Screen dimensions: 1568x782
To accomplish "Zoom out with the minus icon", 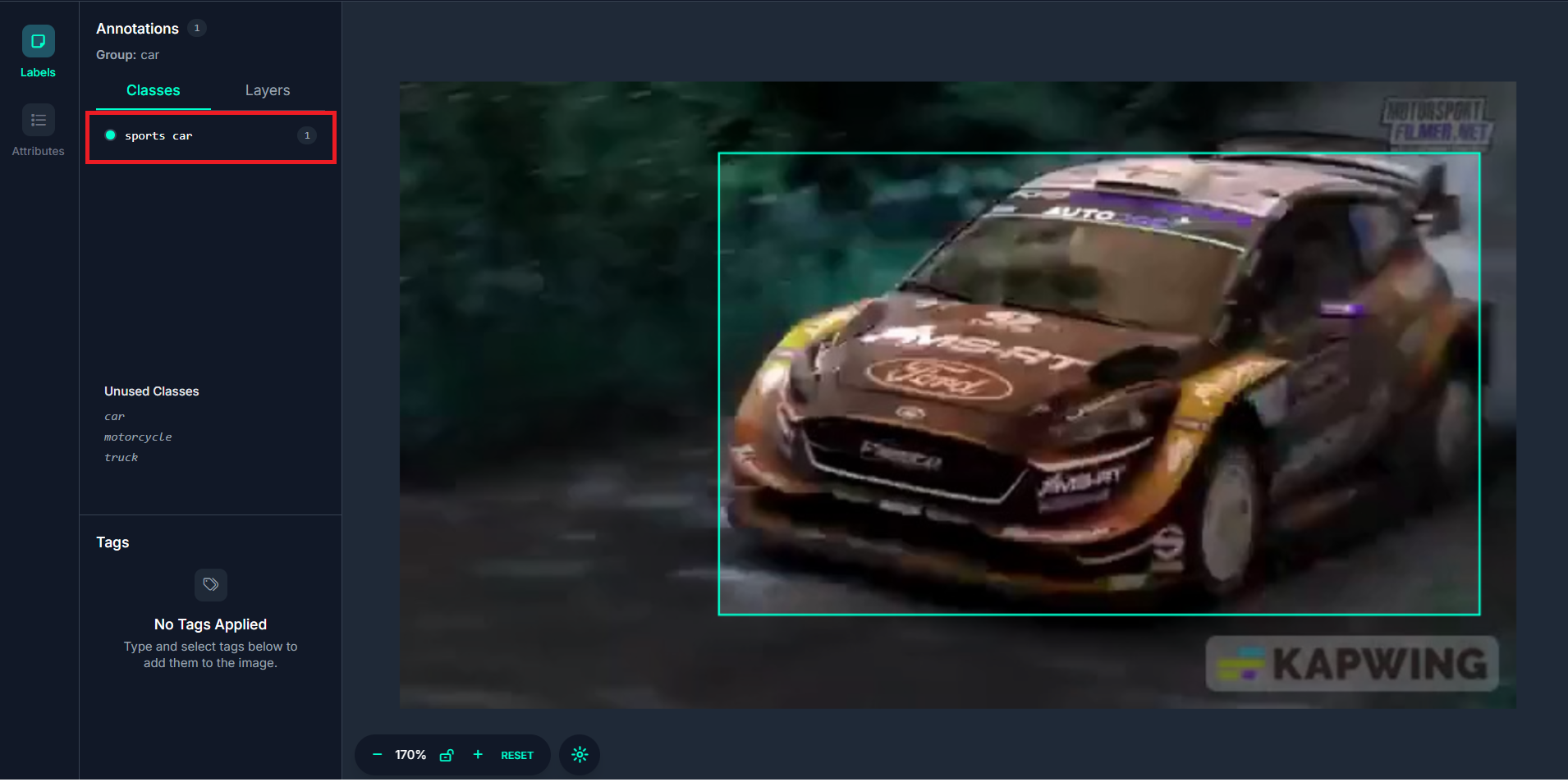I will click(377, 755).
